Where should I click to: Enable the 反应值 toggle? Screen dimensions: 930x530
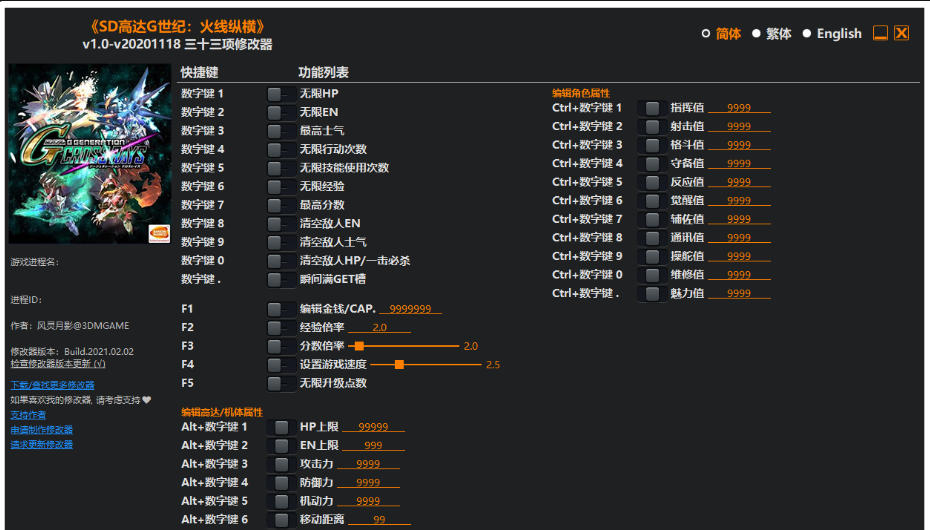tap(651, 182)
